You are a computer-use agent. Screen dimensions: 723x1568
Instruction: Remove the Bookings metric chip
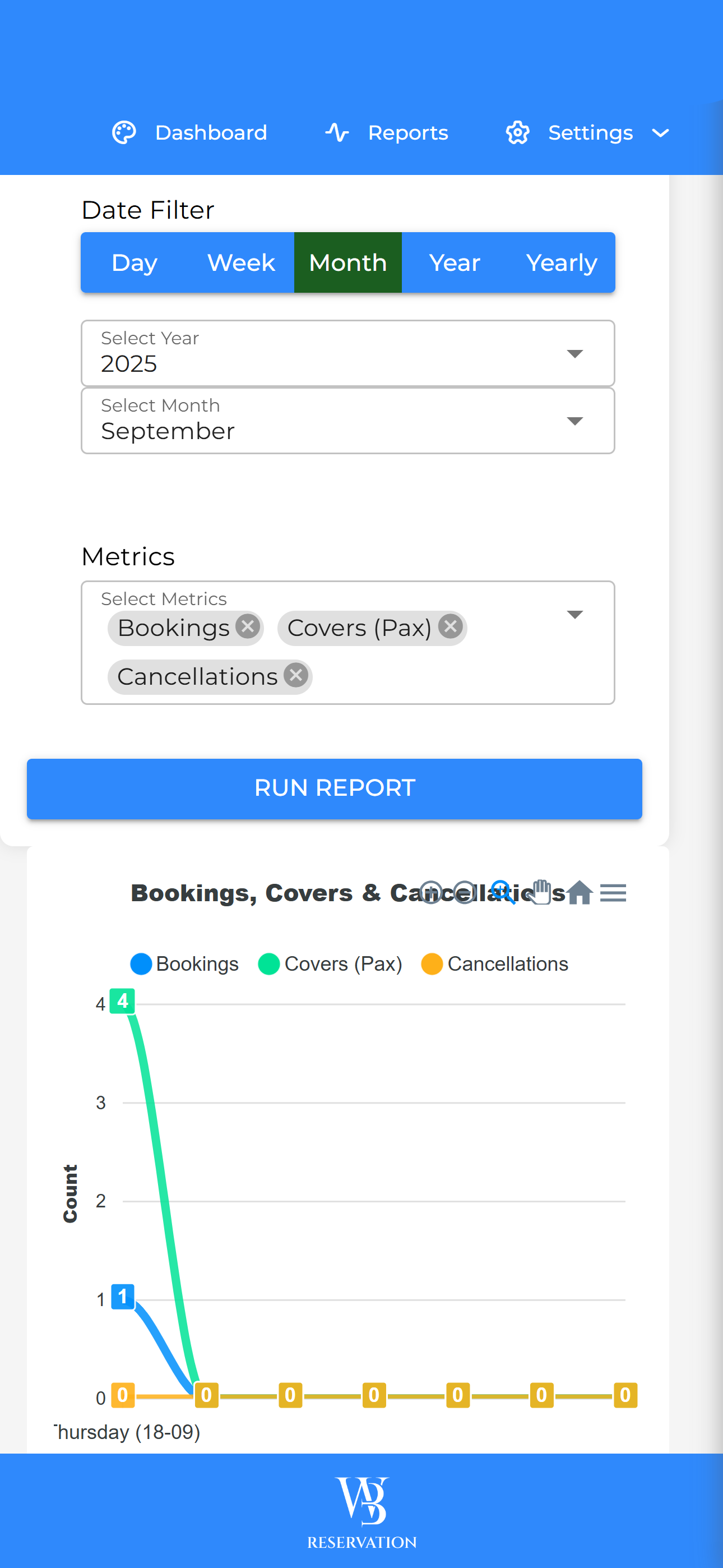[248, 626]
